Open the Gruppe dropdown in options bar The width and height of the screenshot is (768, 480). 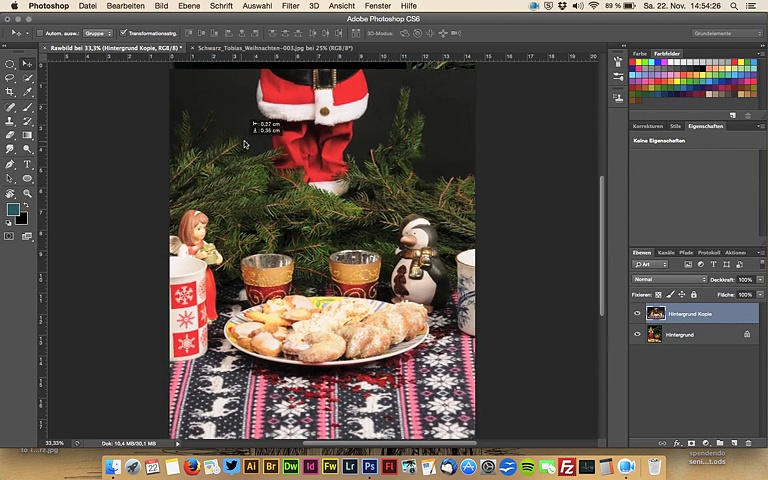[x=97, y=33]
